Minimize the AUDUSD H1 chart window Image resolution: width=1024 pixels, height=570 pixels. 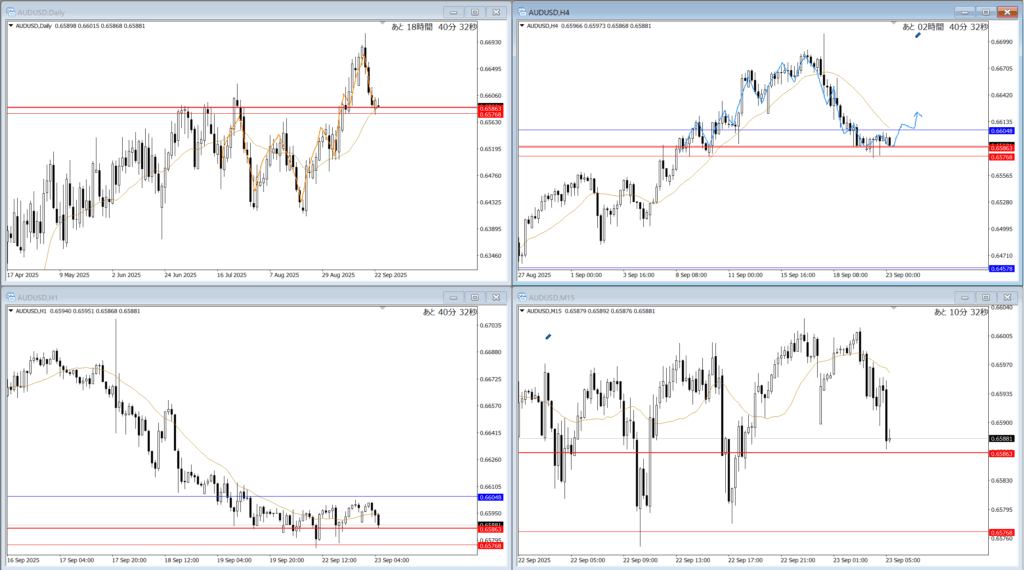tap(453, 297)
